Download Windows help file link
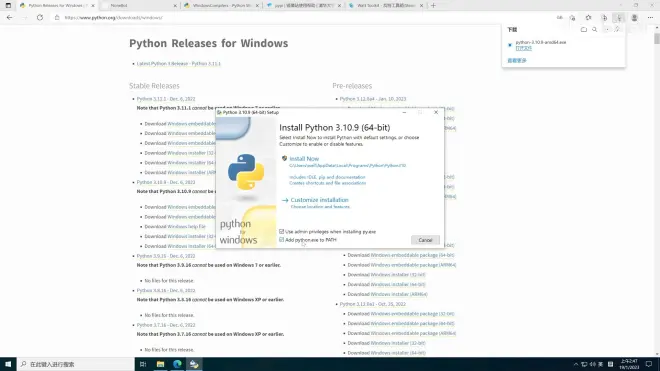 pos(186,227)
